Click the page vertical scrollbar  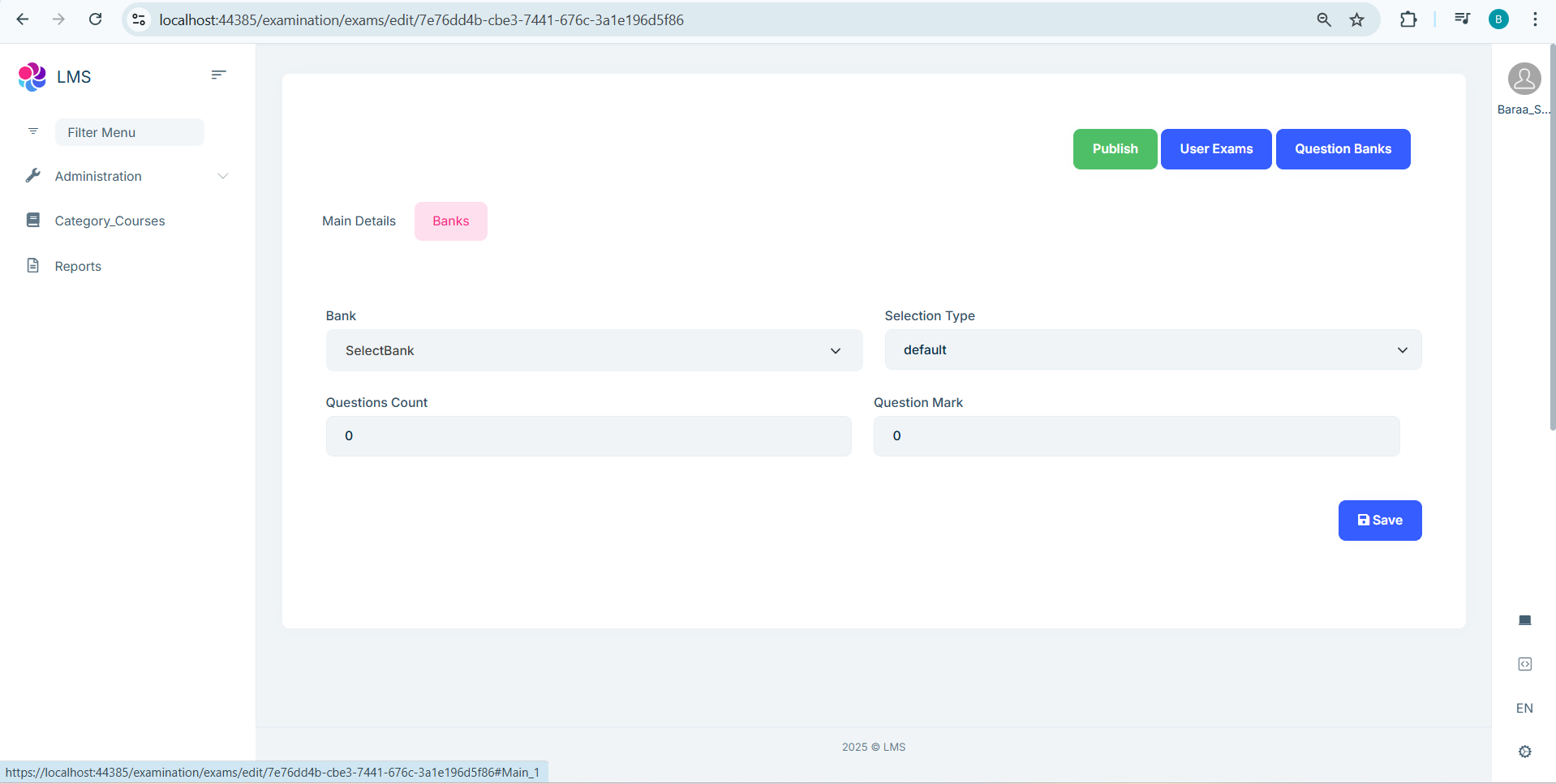pyautogui.click(x=1552, y=237)
